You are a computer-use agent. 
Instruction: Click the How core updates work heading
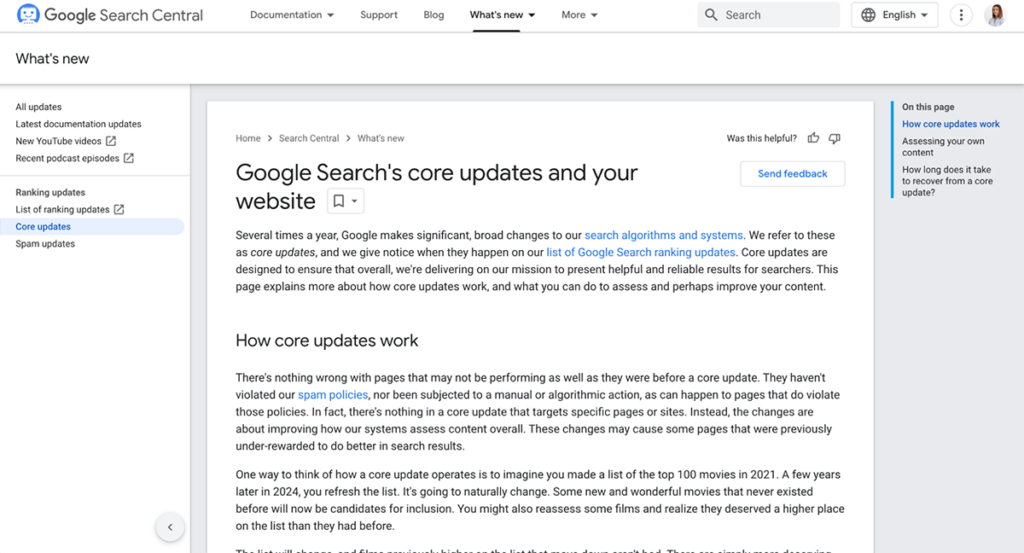tap(327, 340)
